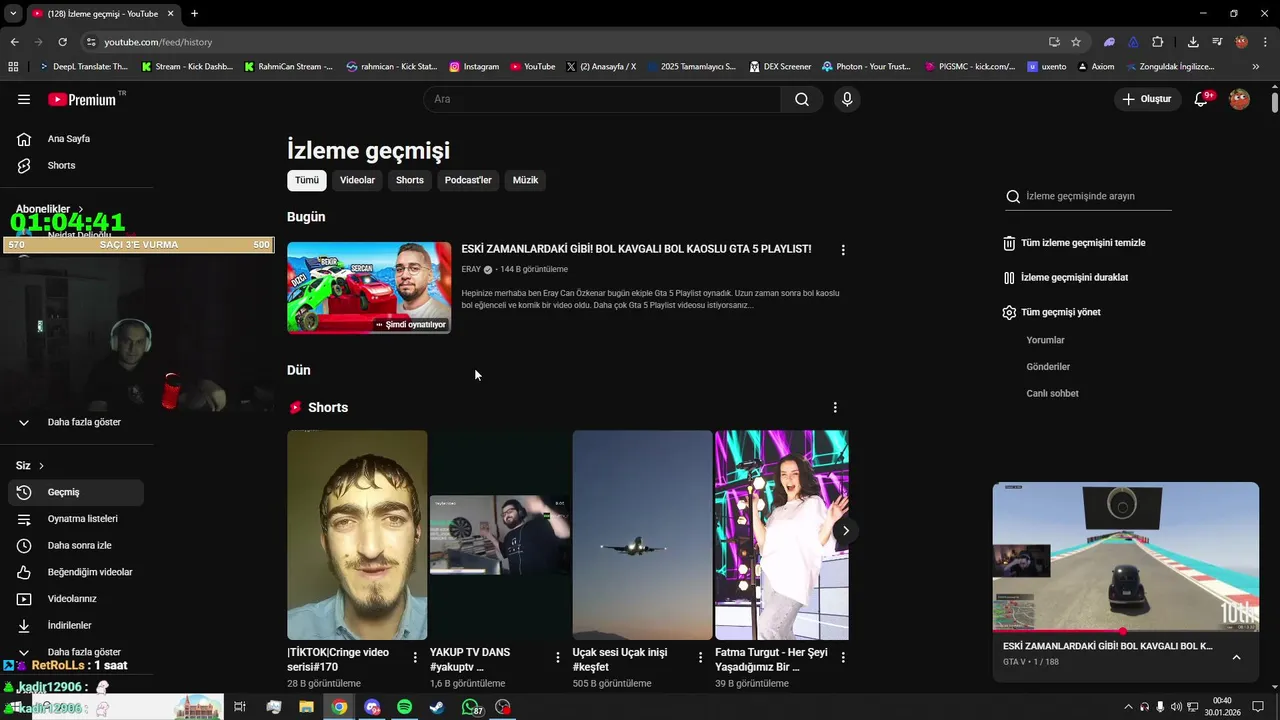The image size is (1280, 720).
Task: Open Shorts from the sidebar
Action: click(x=76, y=165)
